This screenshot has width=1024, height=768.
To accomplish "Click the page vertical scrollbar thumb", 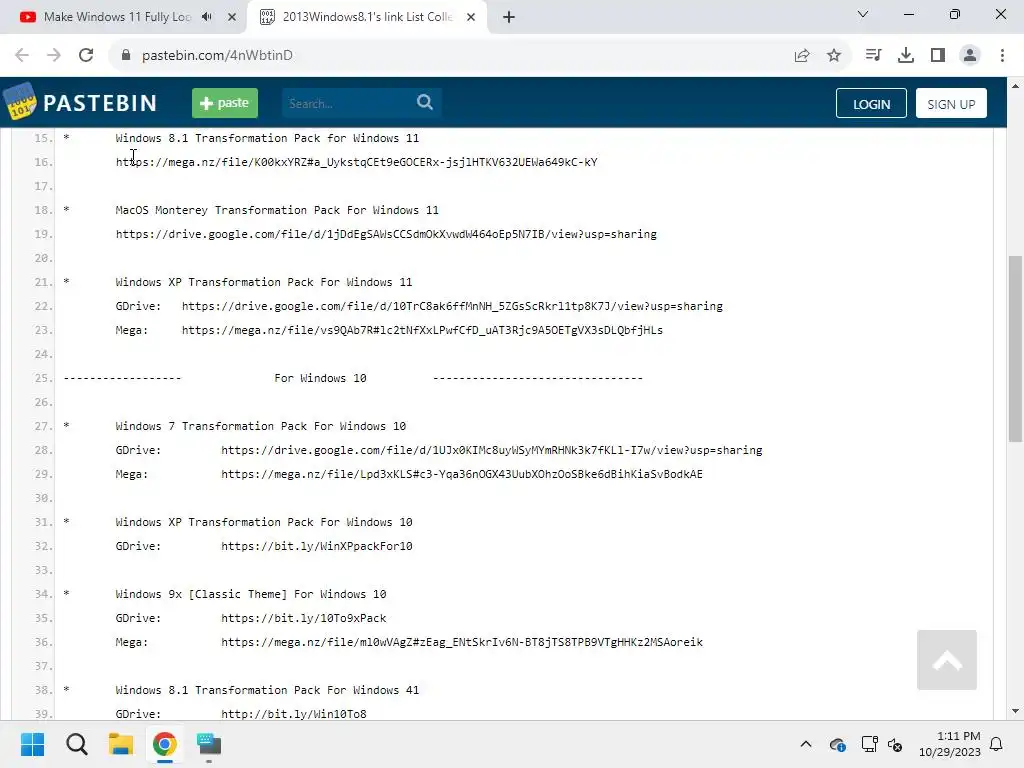I will click(1015, 349).
